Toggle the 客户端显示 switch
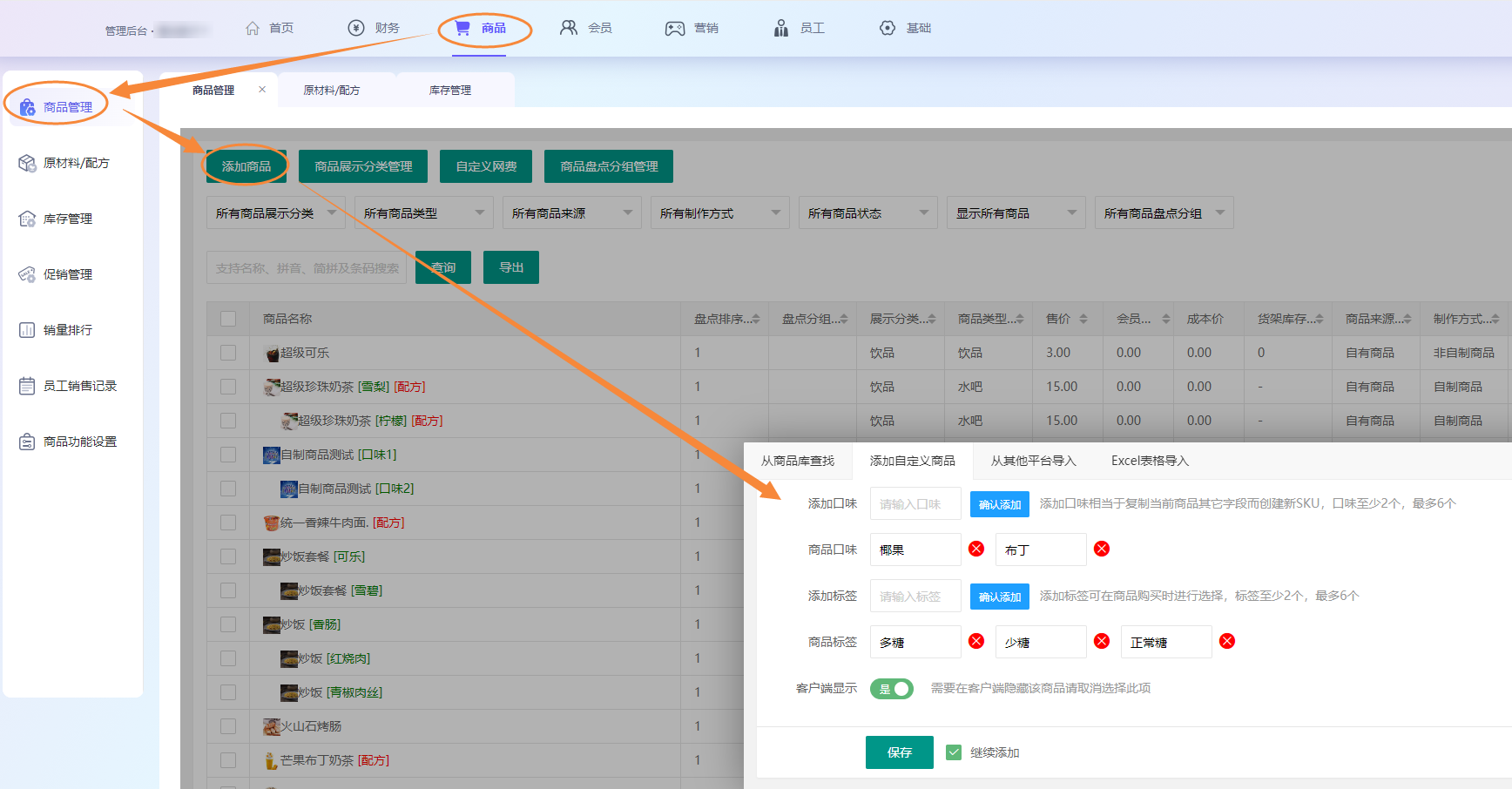 pyautogui.click(x=891, y=689)
